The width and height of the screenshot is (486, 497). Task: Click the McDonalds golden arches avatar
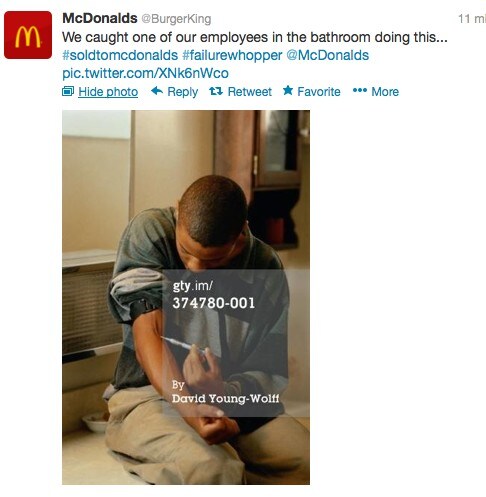pos(28,35)
